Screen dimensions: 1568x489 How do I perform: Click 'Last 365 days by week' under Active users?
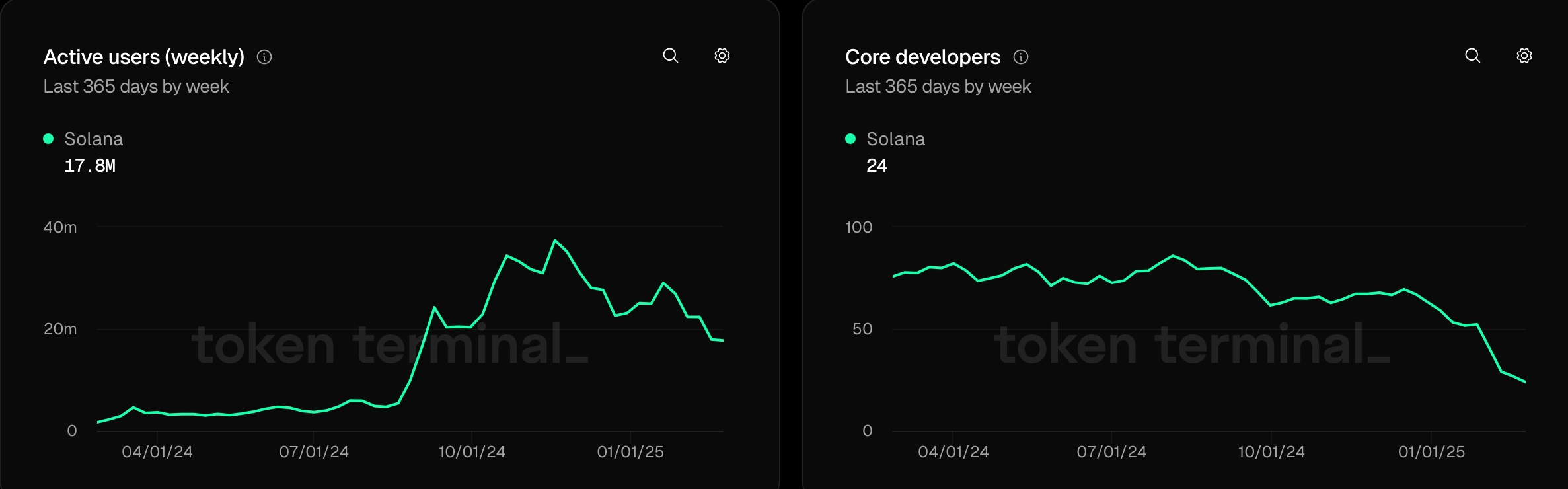(x=136, y=87)
